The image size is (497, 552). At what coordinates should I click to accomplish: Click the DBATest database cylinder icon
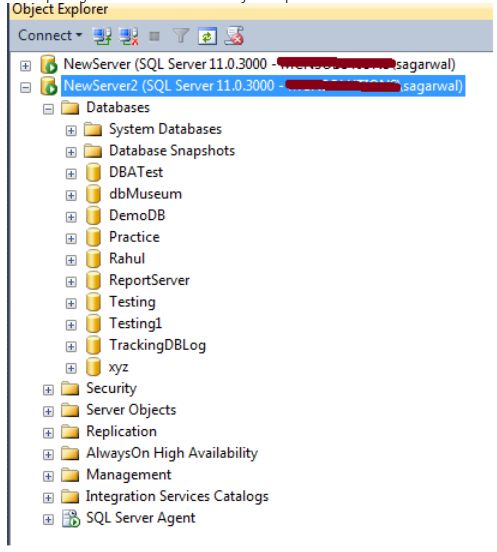click(x=93, y=172)
